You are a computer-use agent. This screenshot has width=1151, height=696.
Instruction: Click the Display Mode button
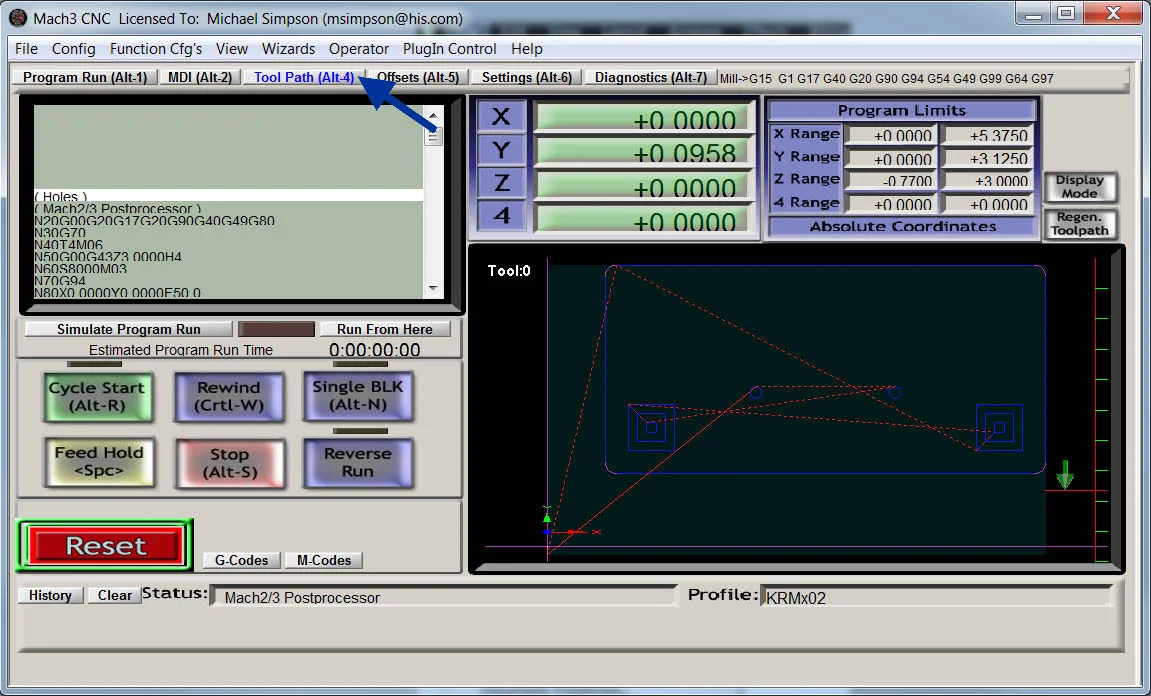pos(1080,187)
